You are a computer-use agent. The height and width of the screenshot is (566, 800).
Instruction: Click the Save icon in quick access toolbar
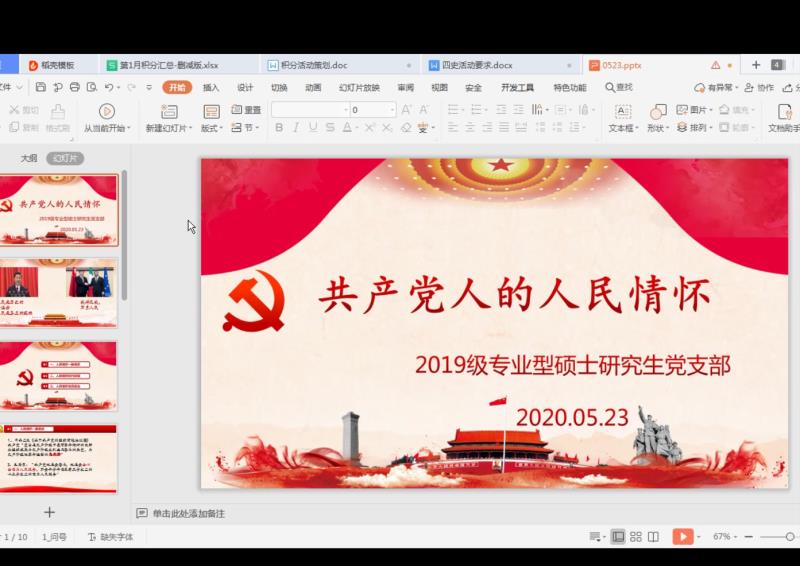click(40, 87)
